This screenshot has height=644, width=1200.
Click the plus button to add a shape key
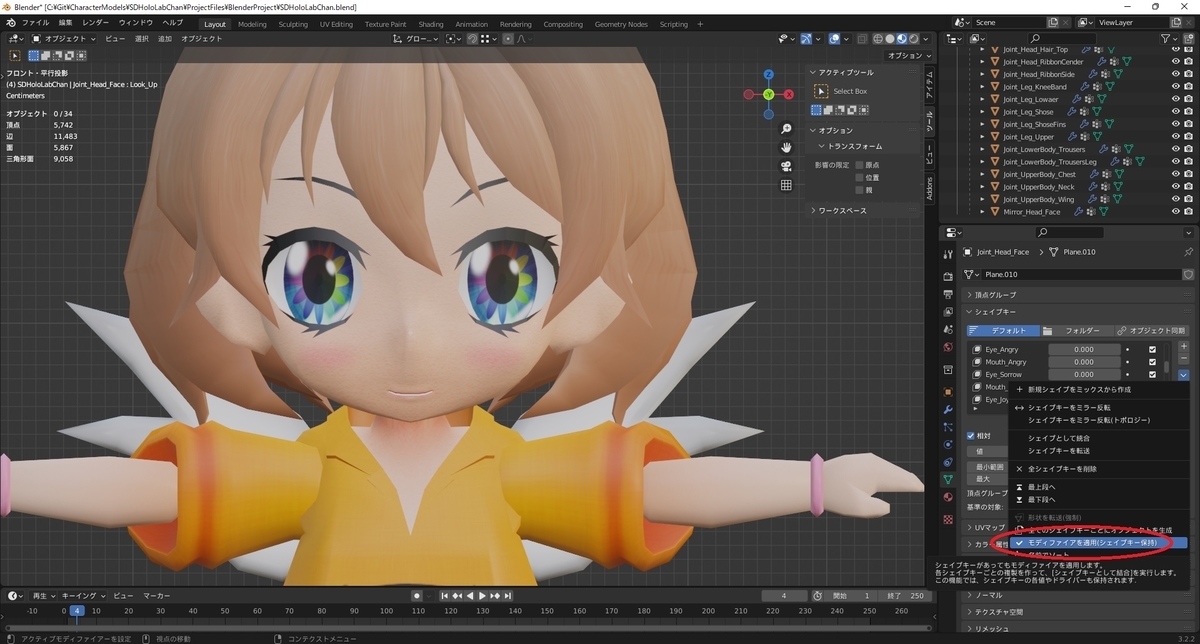tap(1184, 346)
